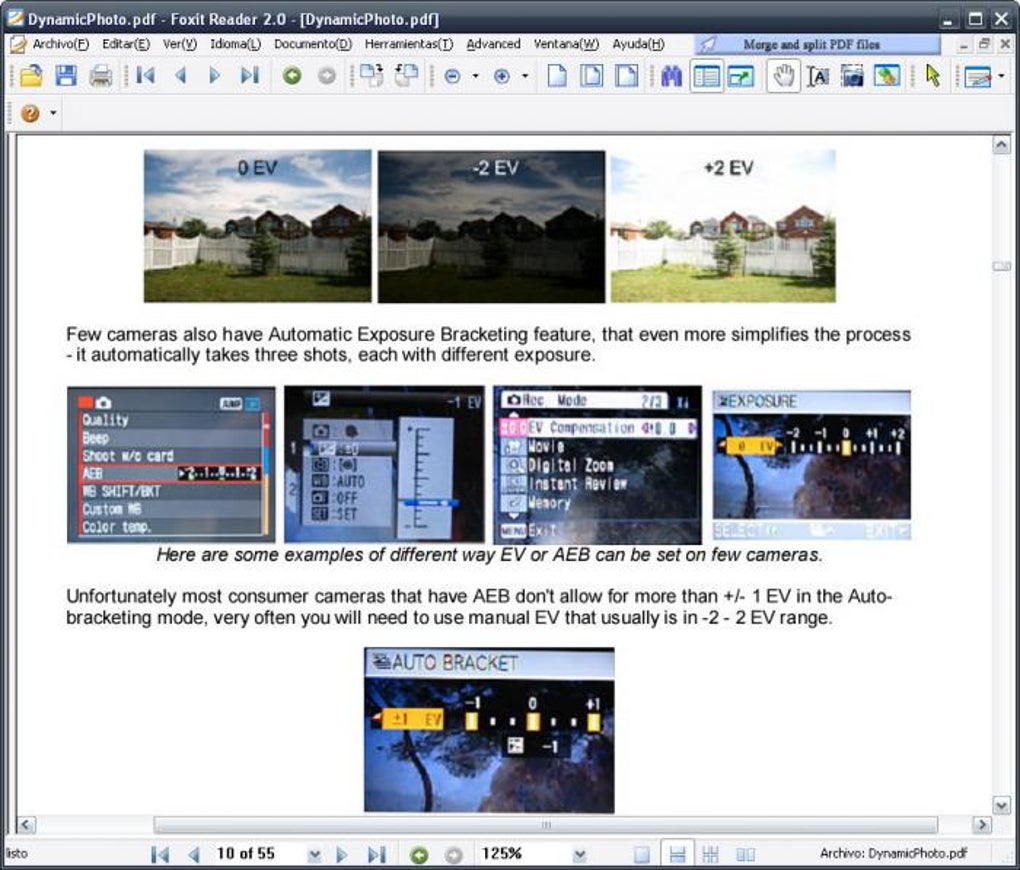Open the 125% zoom level dropdown
This screenshot has width=1020, height=870.
tap(580, 854)
